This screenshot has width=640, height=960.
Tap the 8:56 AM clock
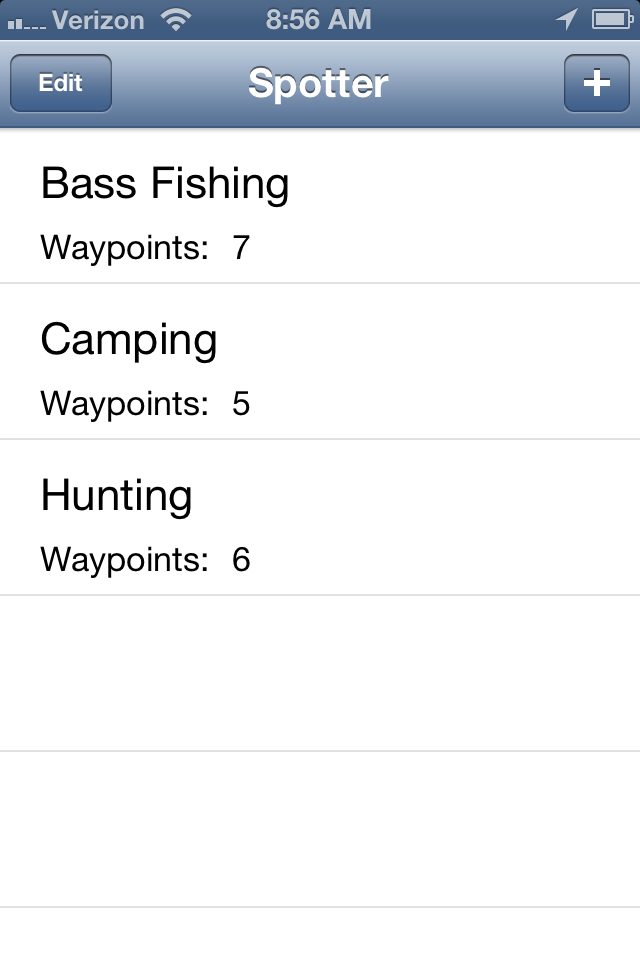[318, 20]
